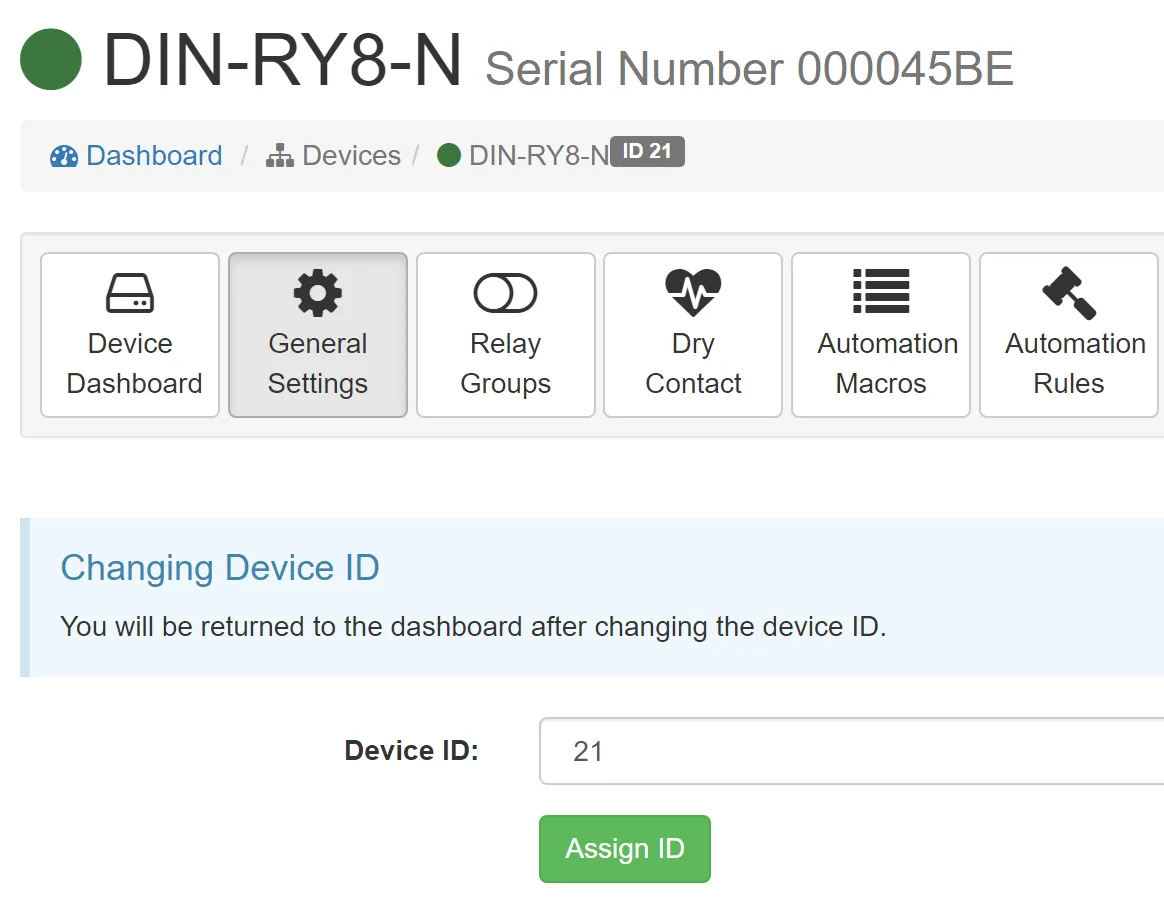Open the Devices breadcrumb text
Viewport: 1164px width, 898px height.
[351, 156]
